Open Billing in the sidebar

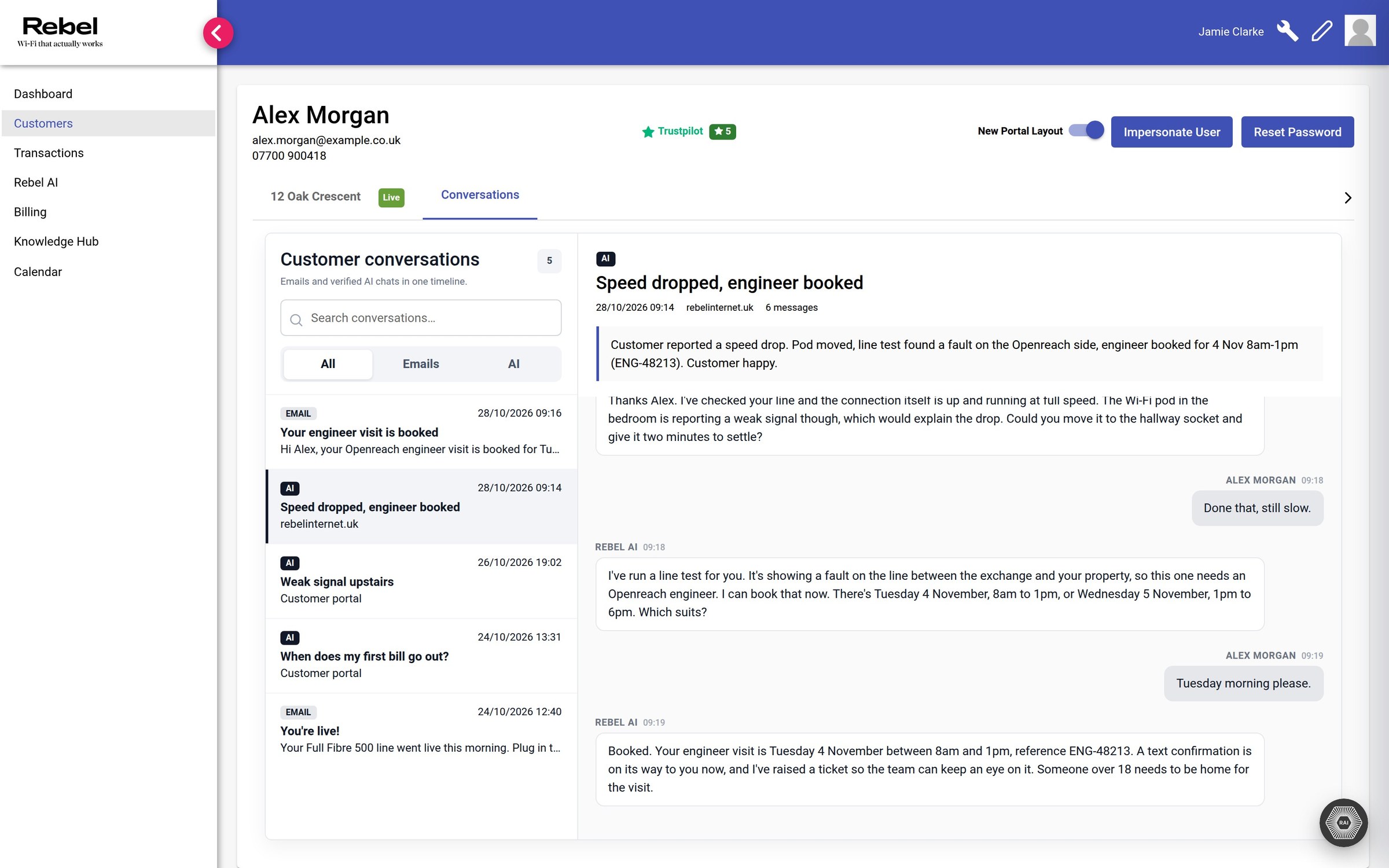click(108, 212)
